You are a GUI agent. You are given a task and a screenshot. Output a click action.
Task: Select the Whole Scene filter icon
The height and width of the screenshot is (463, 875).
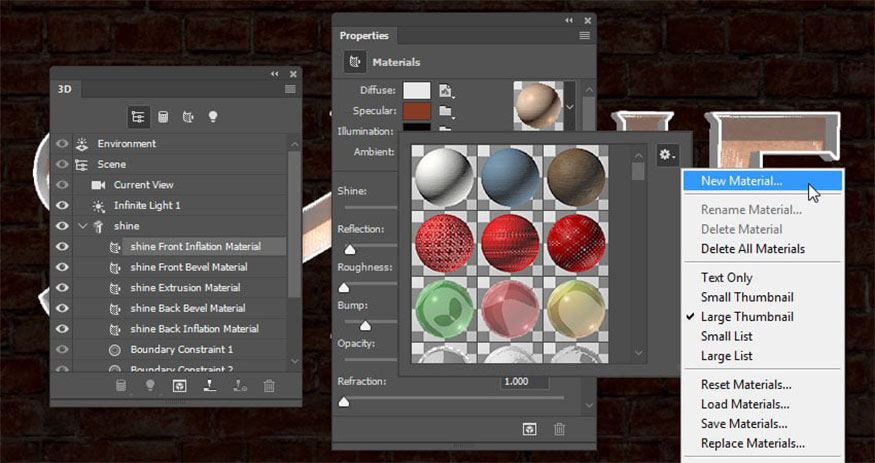coord(138,117)
